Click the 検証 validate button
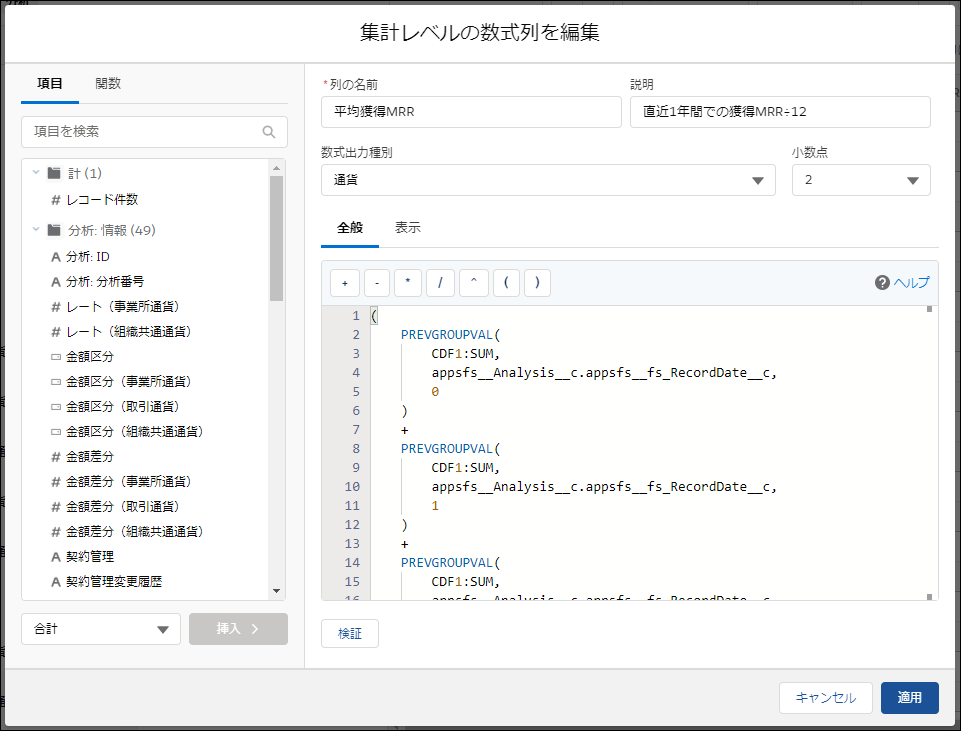The height and width of the screenshot is (731, 961). point(349,634)
